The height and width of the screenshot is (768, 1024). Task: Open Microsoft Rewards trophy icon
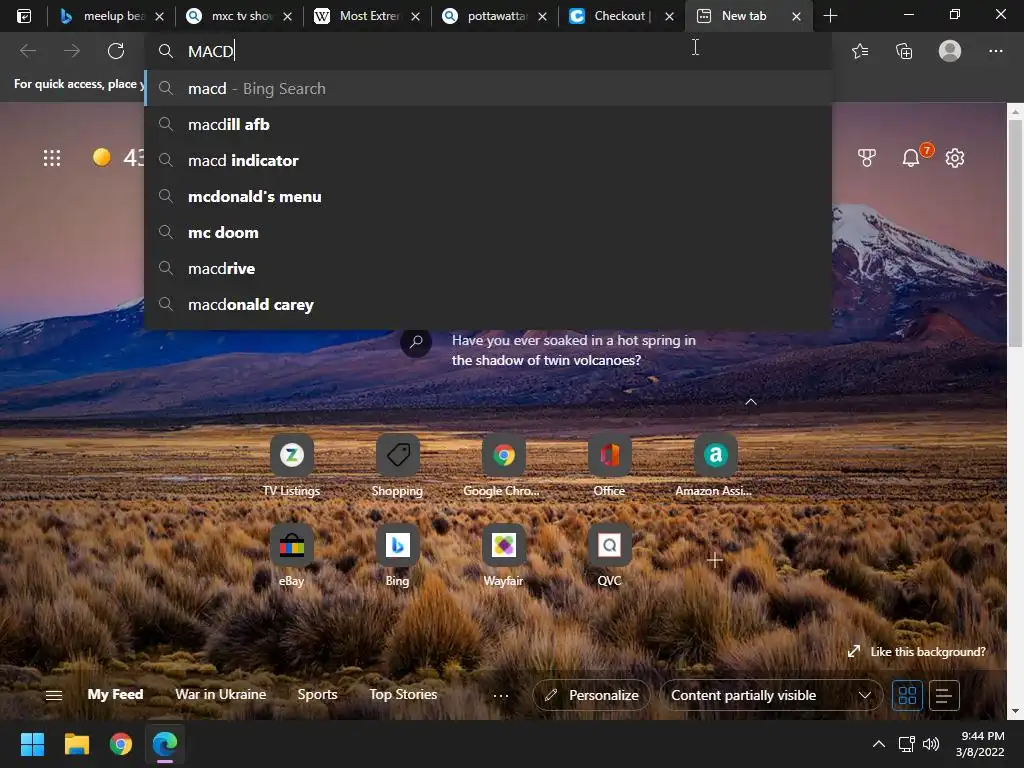point(867,157)
